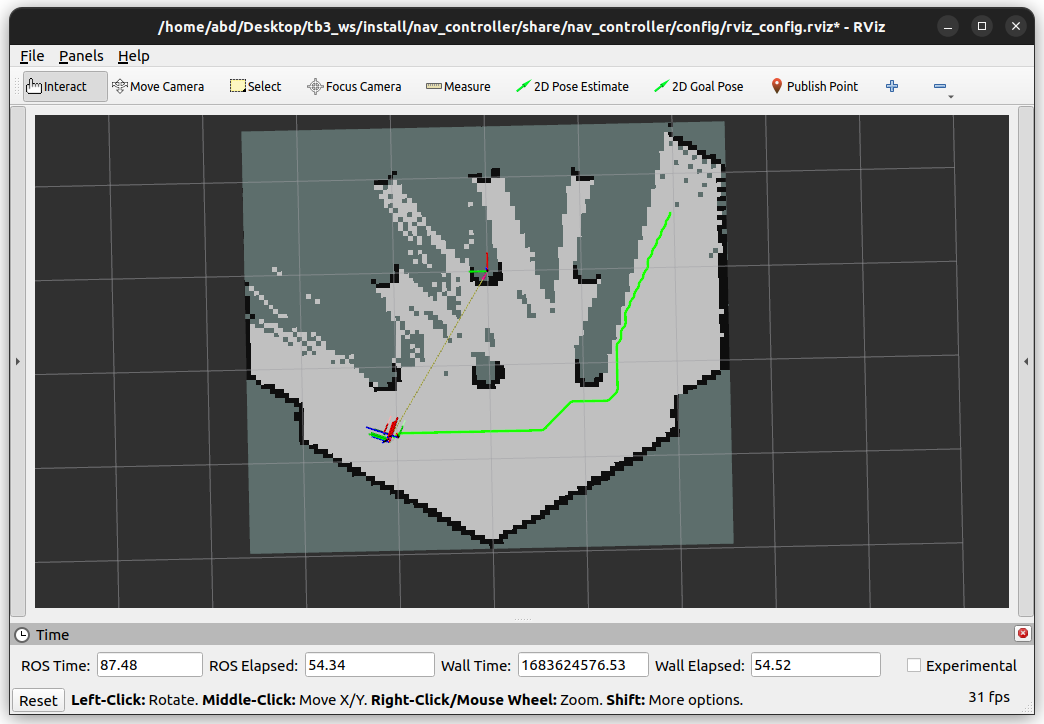1044x724 pixels.
Task: Remove a tool with the minus icon
Action: click(x=940, y=86)
